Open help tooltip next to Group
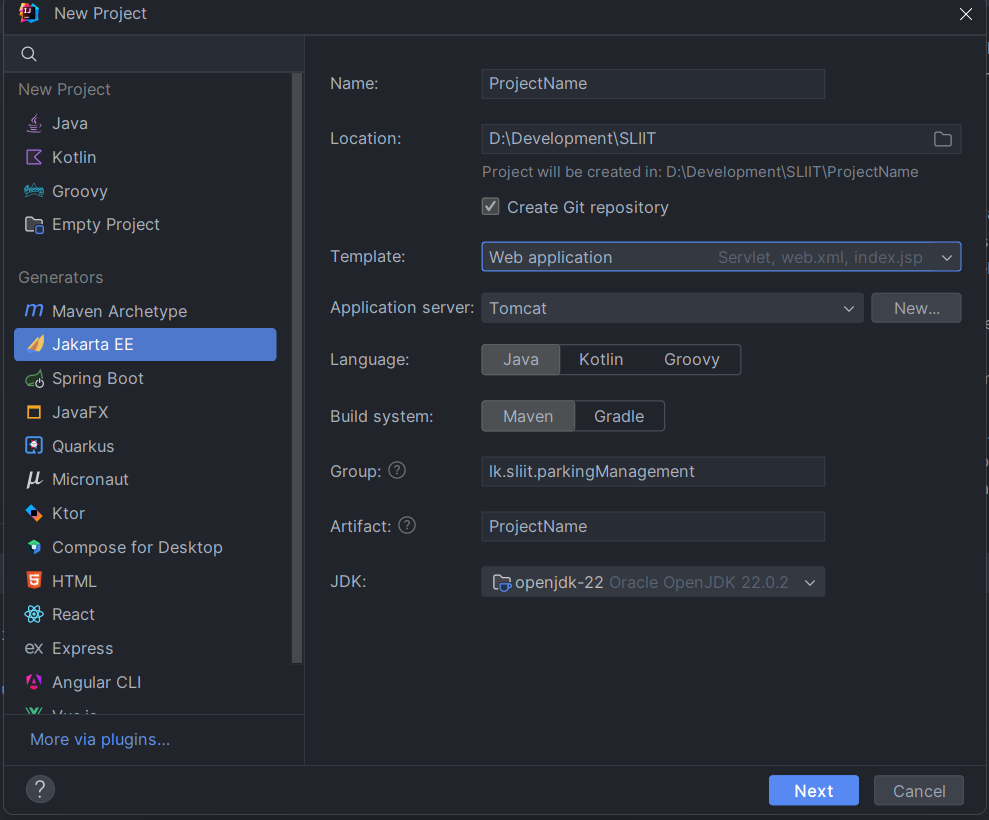Screen dimensions: 989x820 click(397, 470)
